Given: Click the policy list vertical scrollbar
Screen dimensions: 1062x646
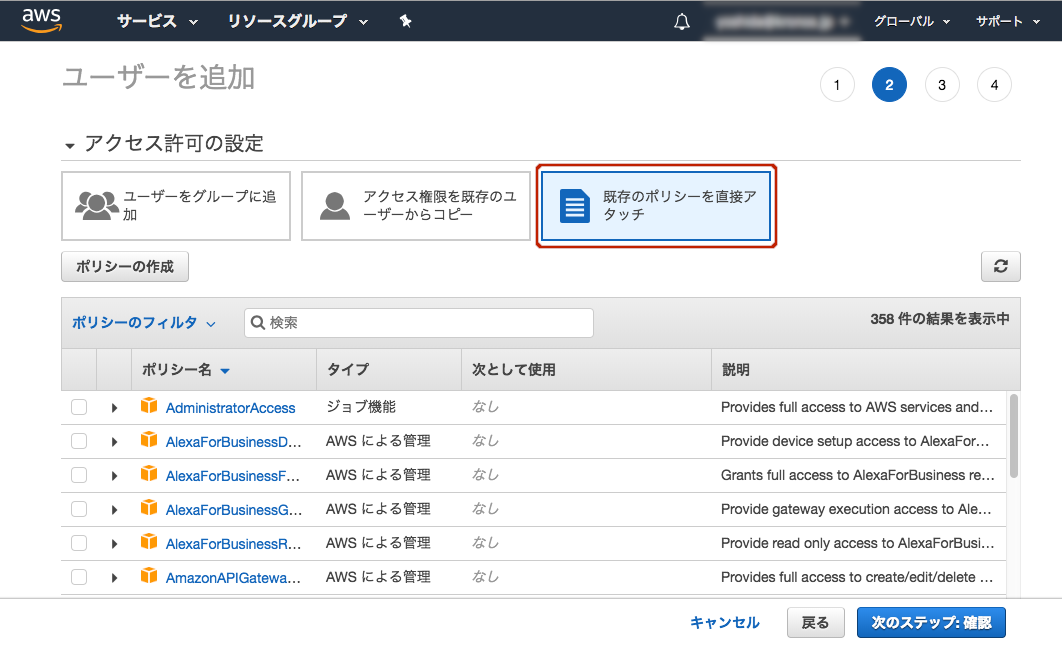Looking at the screenshot, I should (1013, 436).
